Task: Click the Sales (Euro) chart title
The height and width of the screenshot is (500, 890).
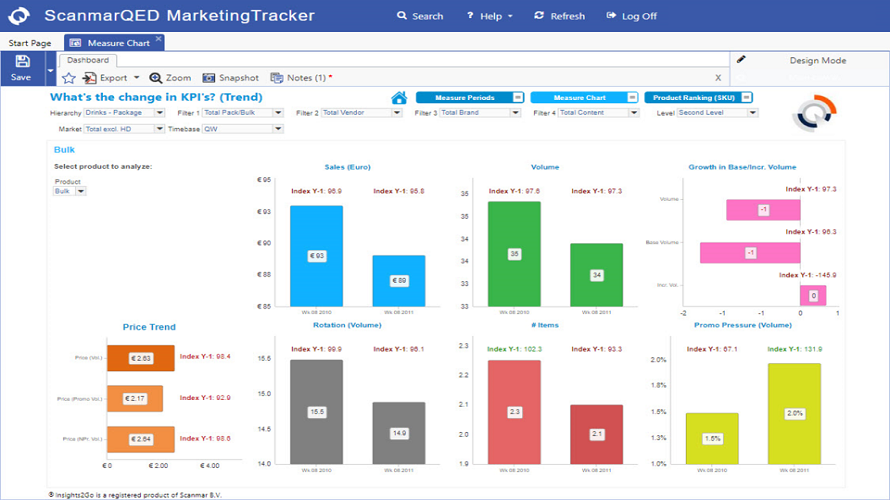Action: click(347, 167)
